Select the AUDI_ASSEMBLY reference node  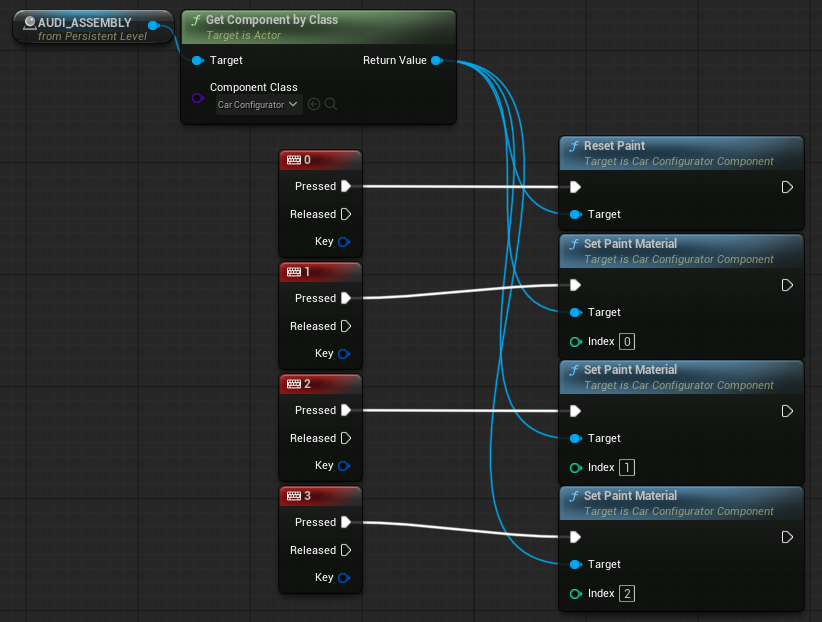click(92, 28)
